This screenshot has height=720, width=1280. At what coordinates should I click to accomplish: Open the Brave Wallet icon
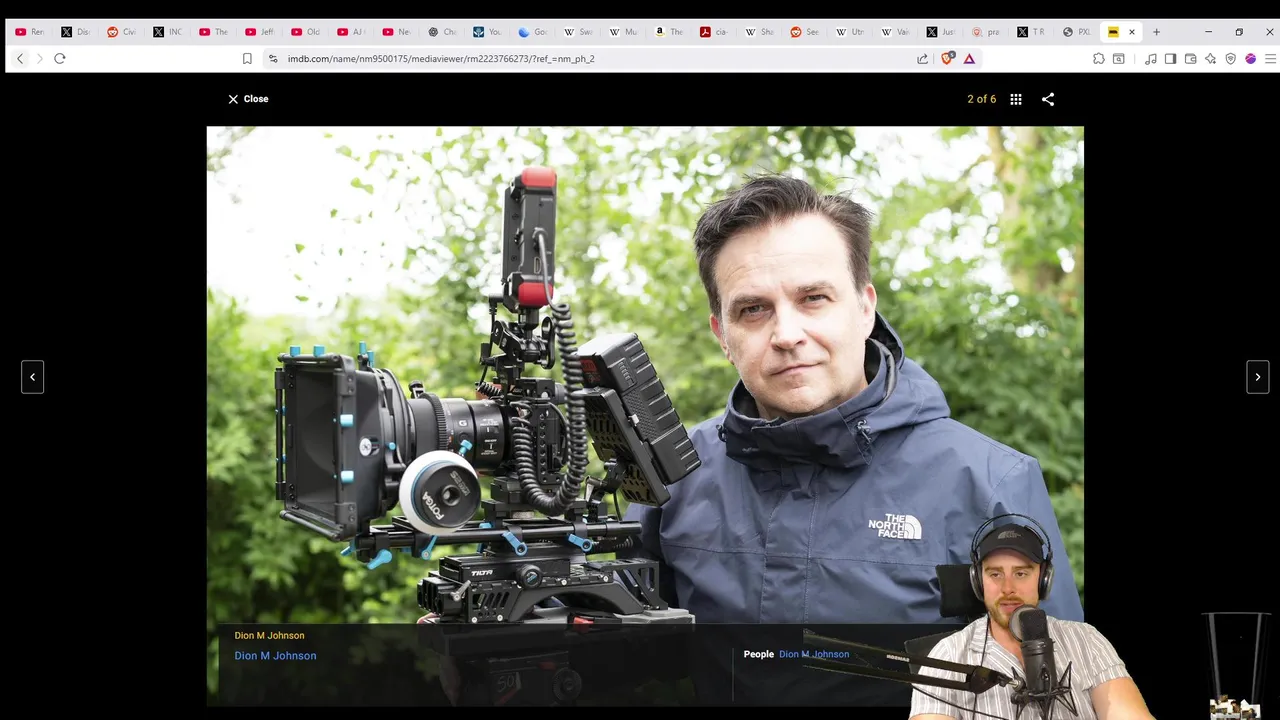(1191, 59)
